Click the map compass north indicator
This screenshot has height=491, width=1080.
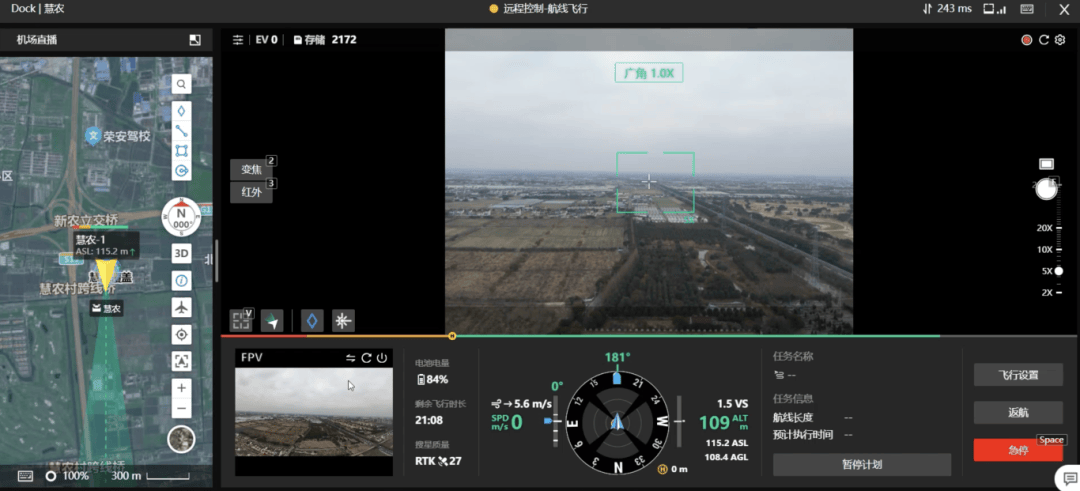point(181,217)
